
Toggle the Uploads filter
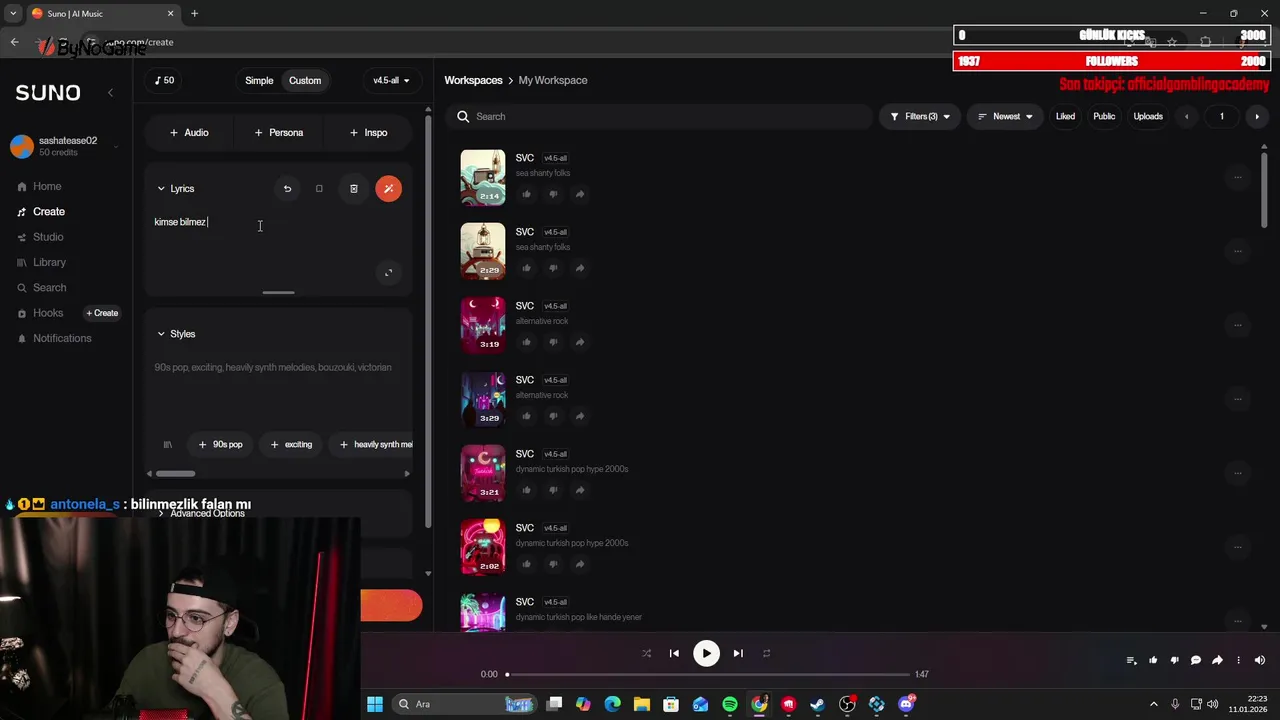pyautogui.click(x=1148, y=116)
